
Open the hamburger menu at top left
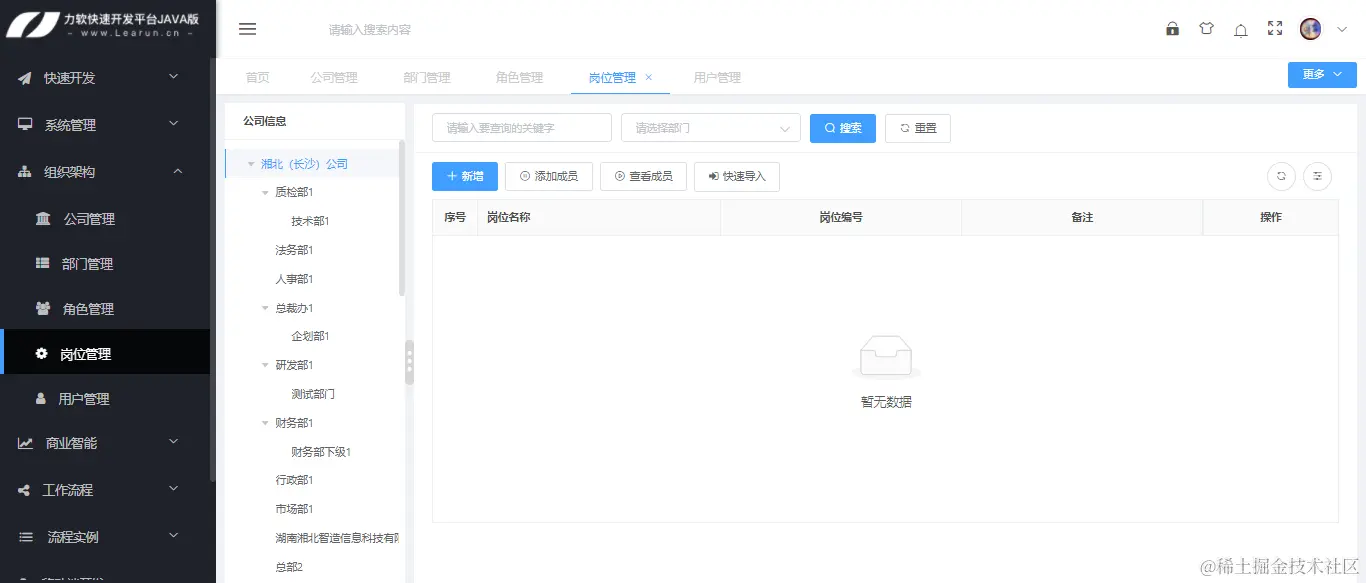click(x=247, y=29)
